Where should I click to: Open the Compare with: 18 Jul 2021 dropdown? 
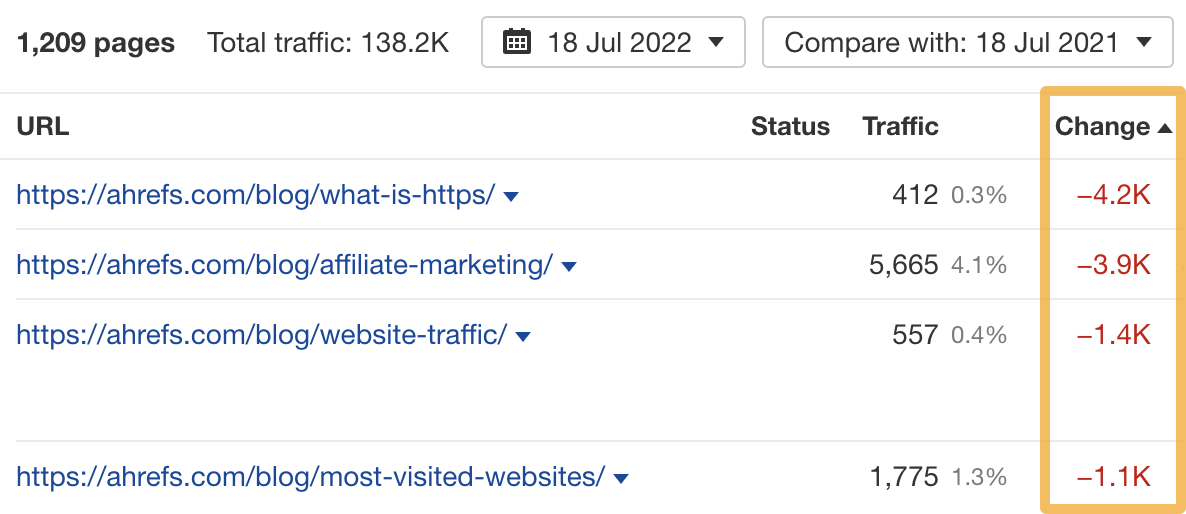(968, 42)
